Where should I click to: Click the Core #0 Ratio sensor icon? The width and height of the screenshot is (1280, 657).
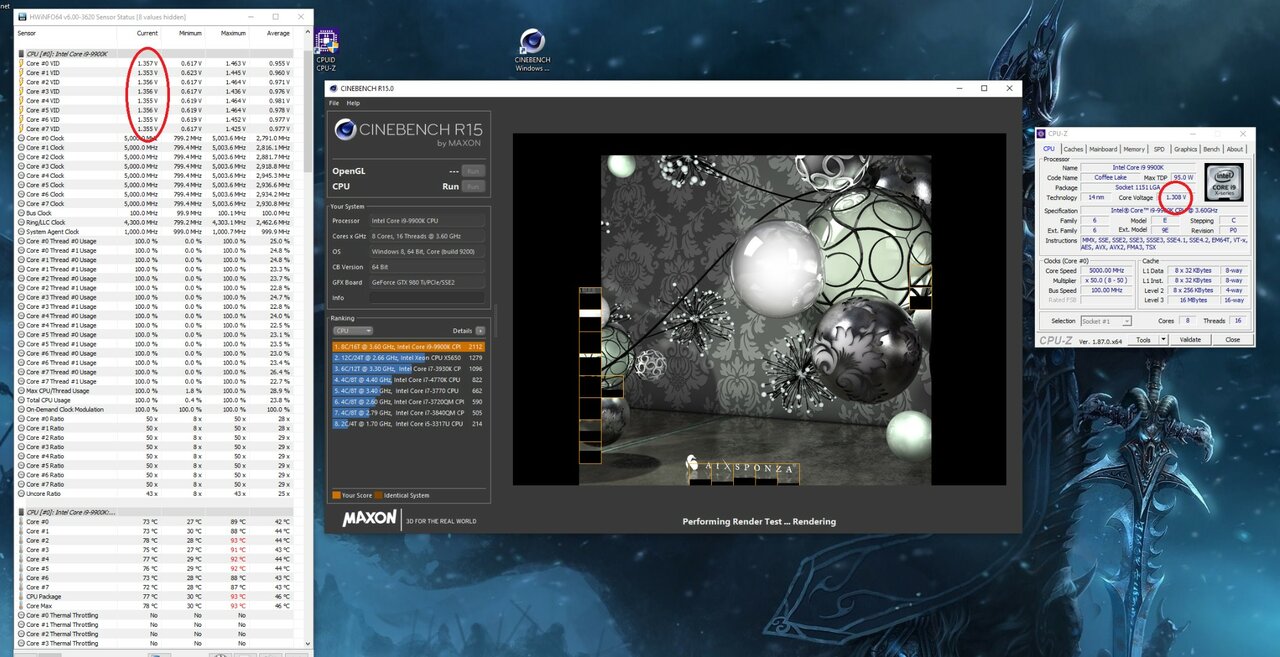[20, 419]
